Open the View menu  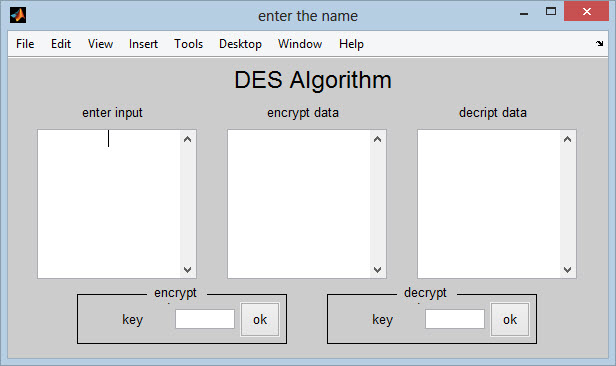tap(100, 44)
